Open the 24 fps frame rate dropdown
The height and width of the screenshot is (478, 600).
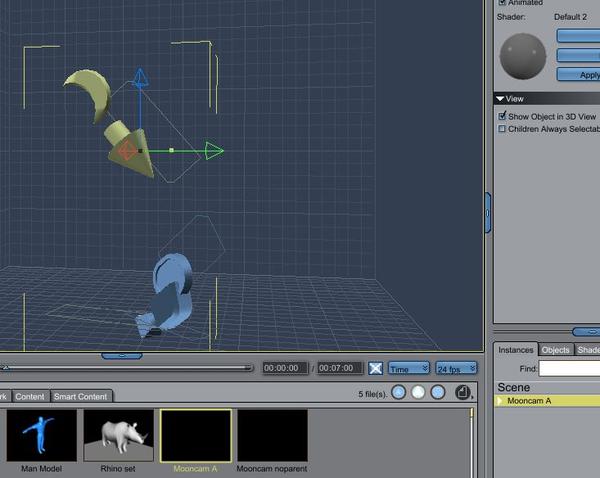(x=456, y=369)
